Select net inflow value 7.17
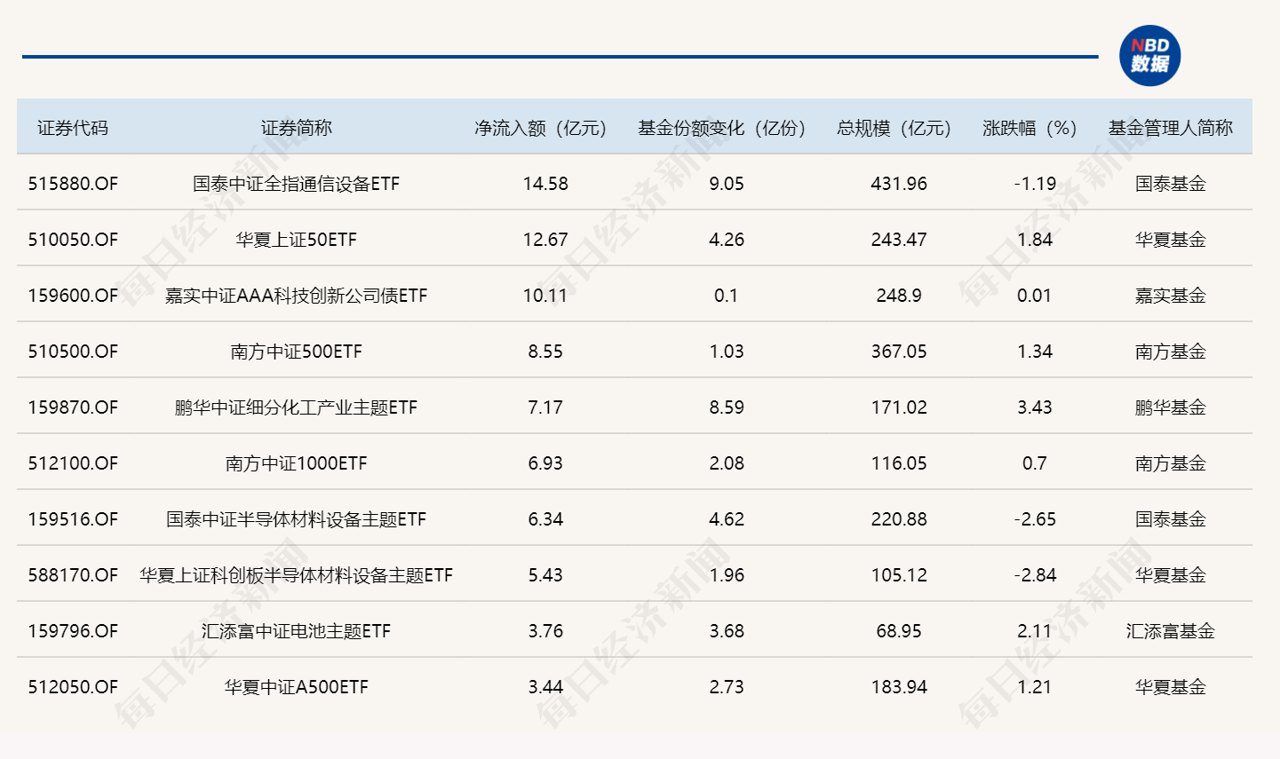The width and height of the screenshot is (1280, 759). tap(545, 408)
